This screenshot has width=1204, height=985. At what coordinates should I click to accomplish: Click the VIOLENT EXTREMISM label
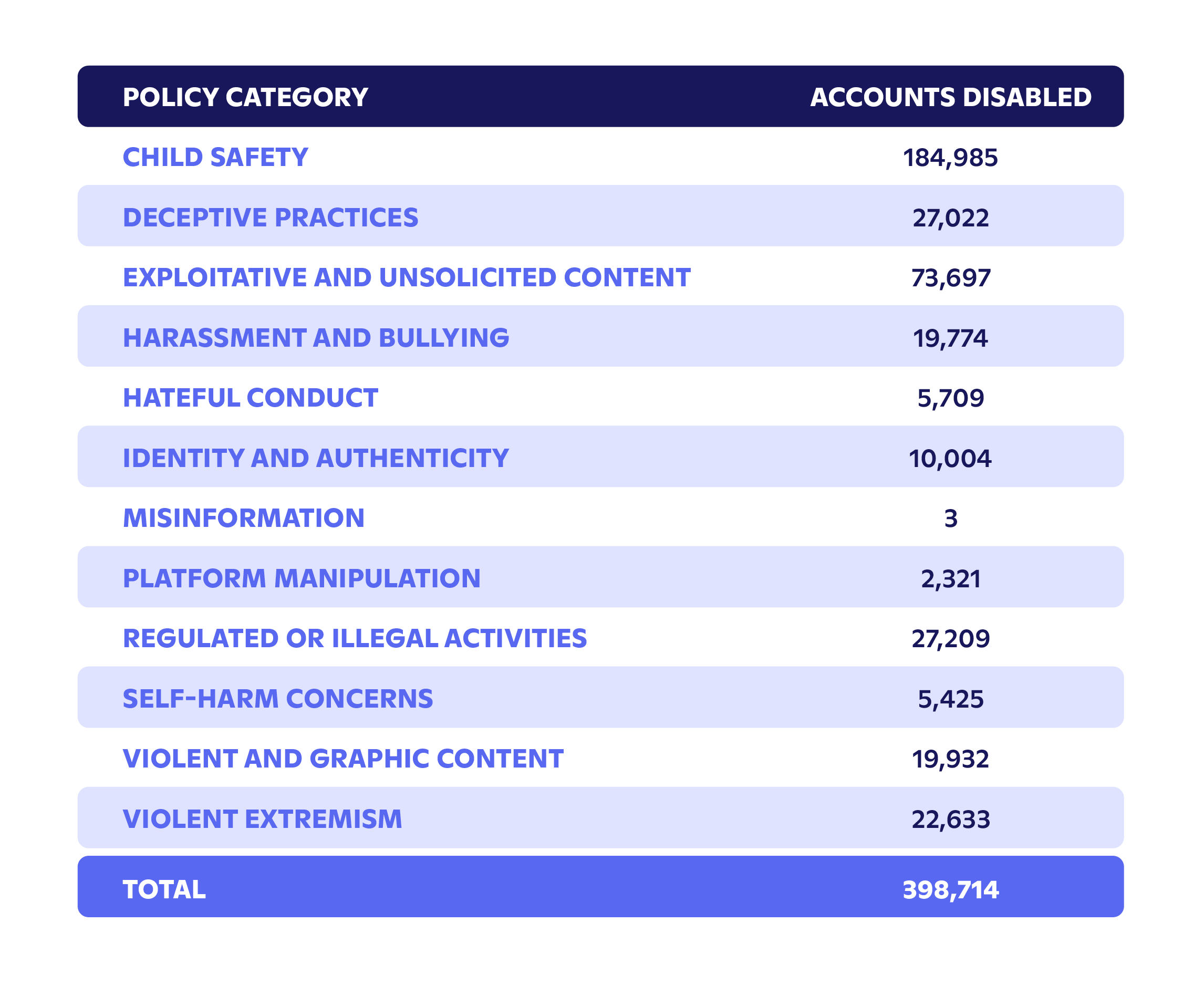point(262,819)
